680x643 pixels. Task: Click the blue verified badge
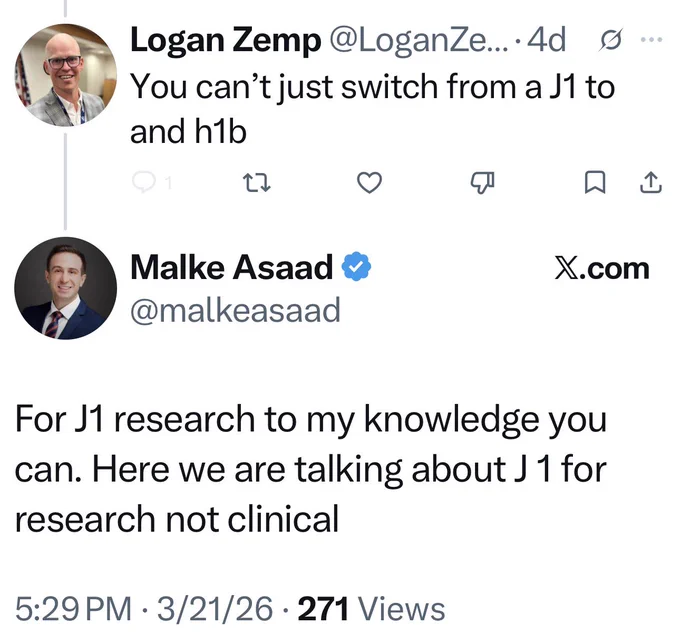pyautogui.click(x=356, y=267)
